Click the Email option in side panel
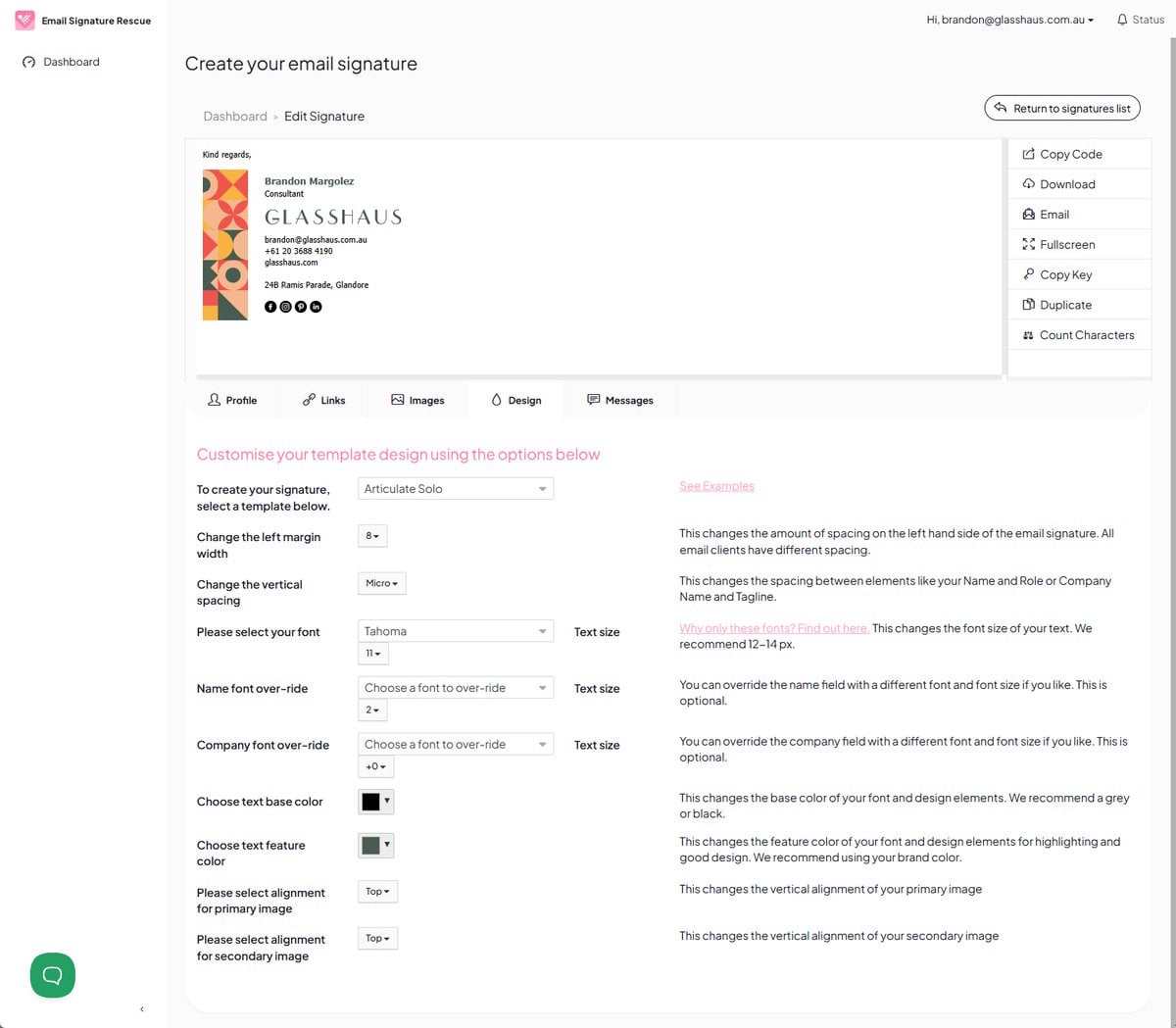This screenshot has width=1176, height=1028. click(x=1079, y=215)
